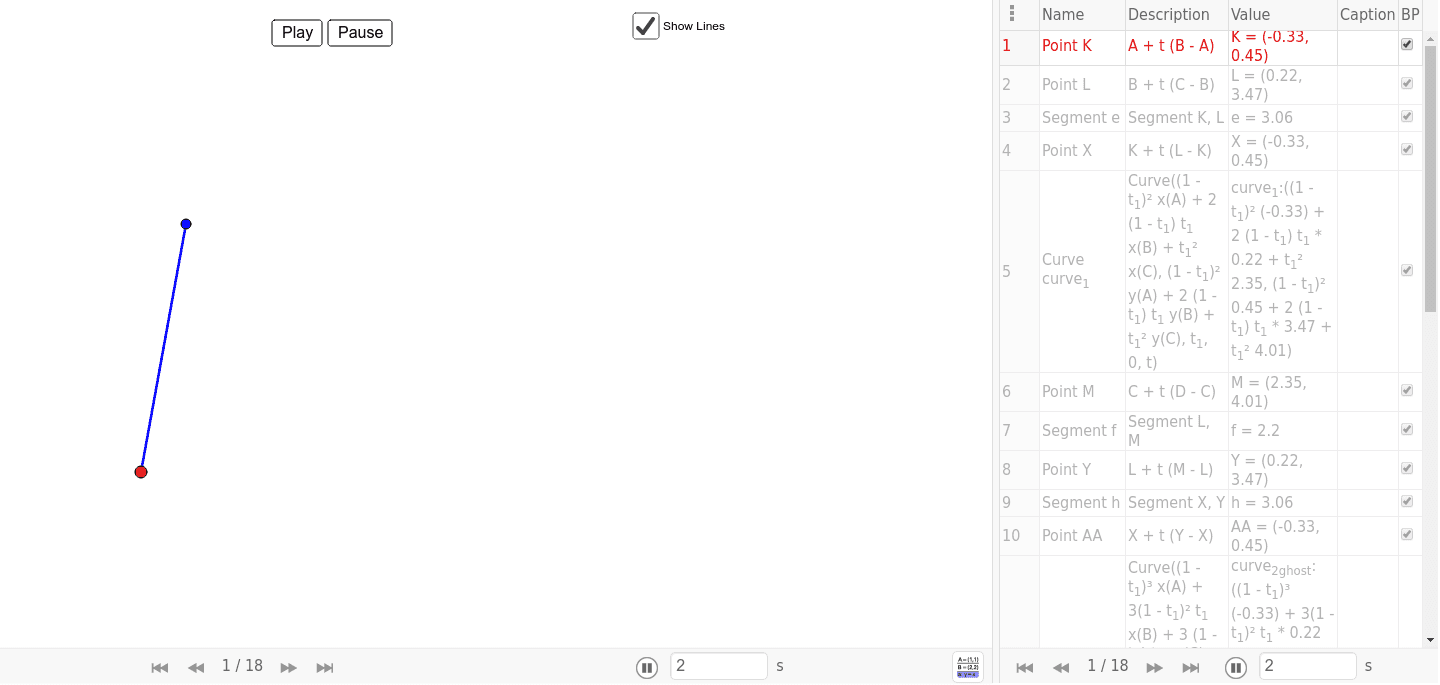
Task: Toggle the Show Lines checkbox
Action: 646,26
